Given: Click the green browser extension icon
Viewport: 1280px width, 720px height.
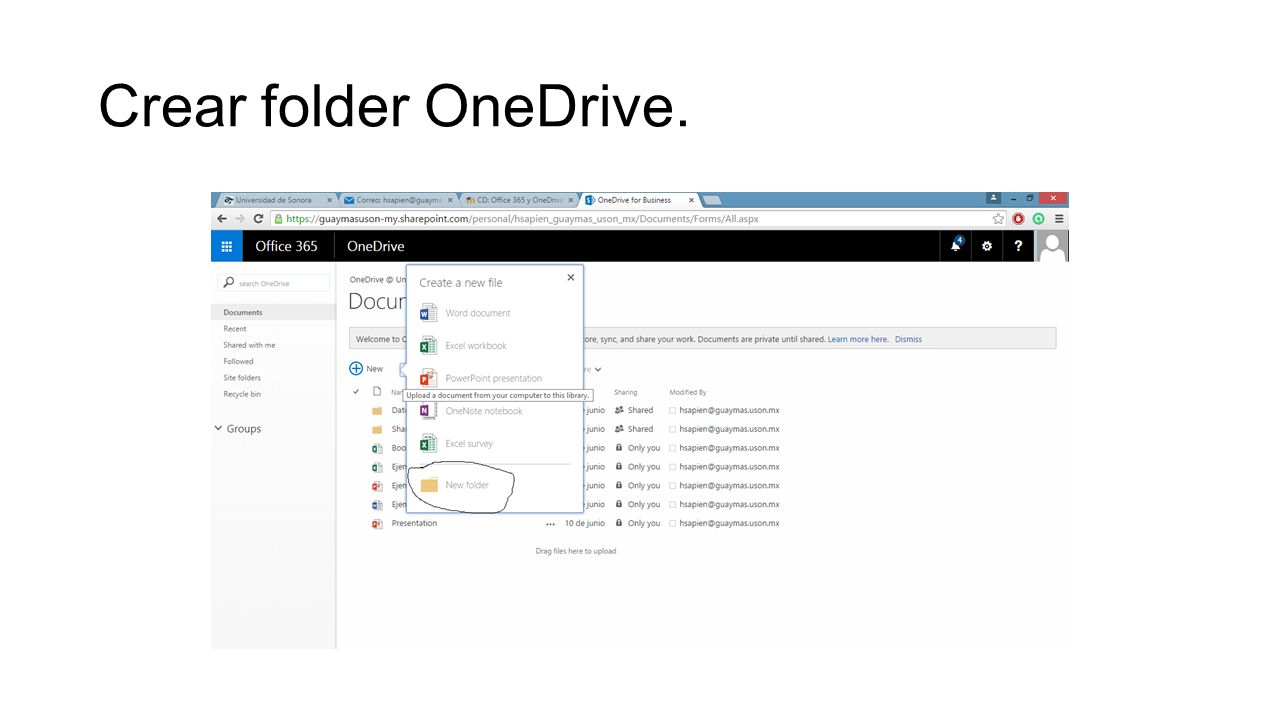Looking at the screenshot, I should (x=1039, y=218).
